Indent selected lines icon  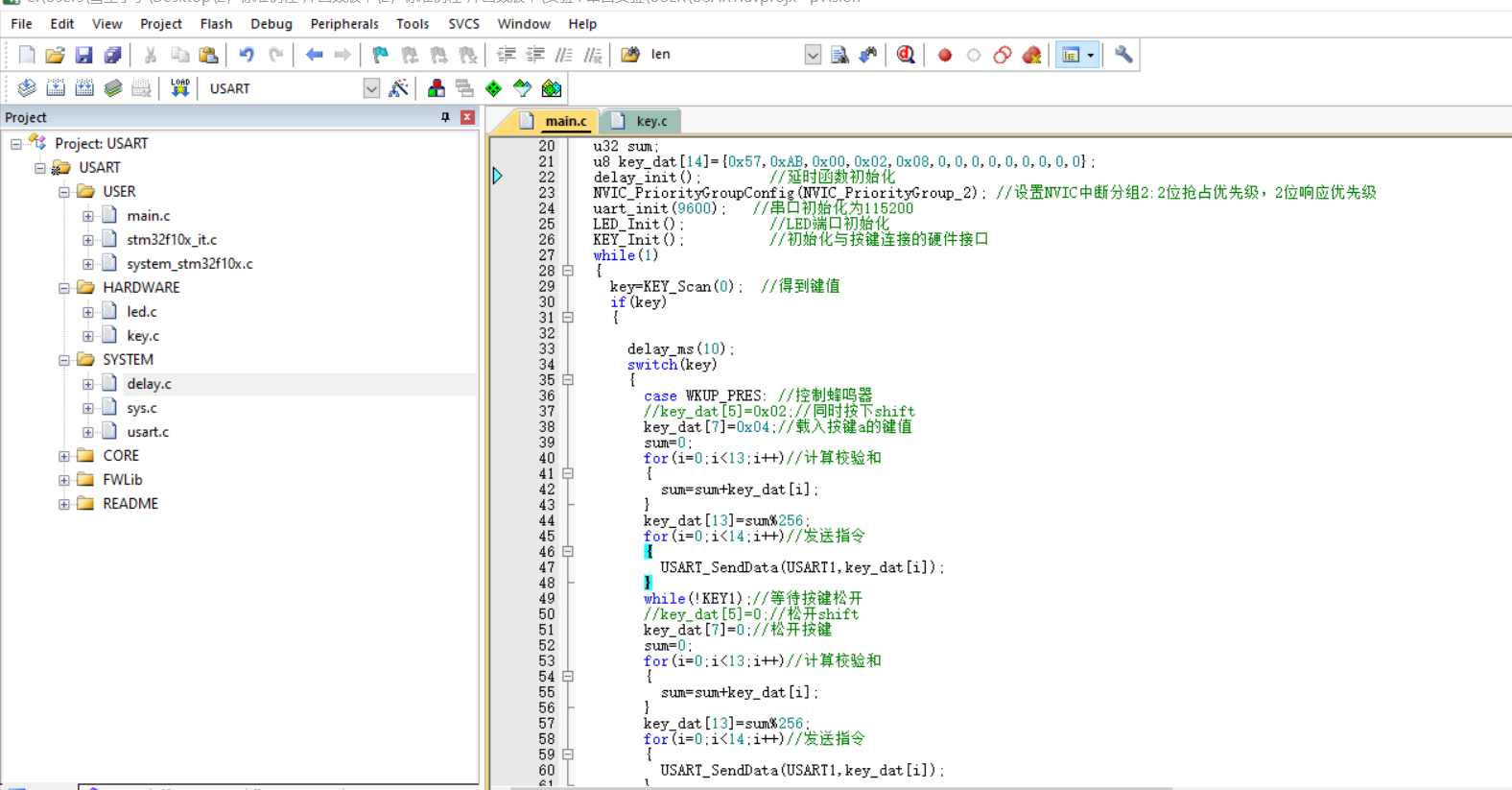(506, 55)
